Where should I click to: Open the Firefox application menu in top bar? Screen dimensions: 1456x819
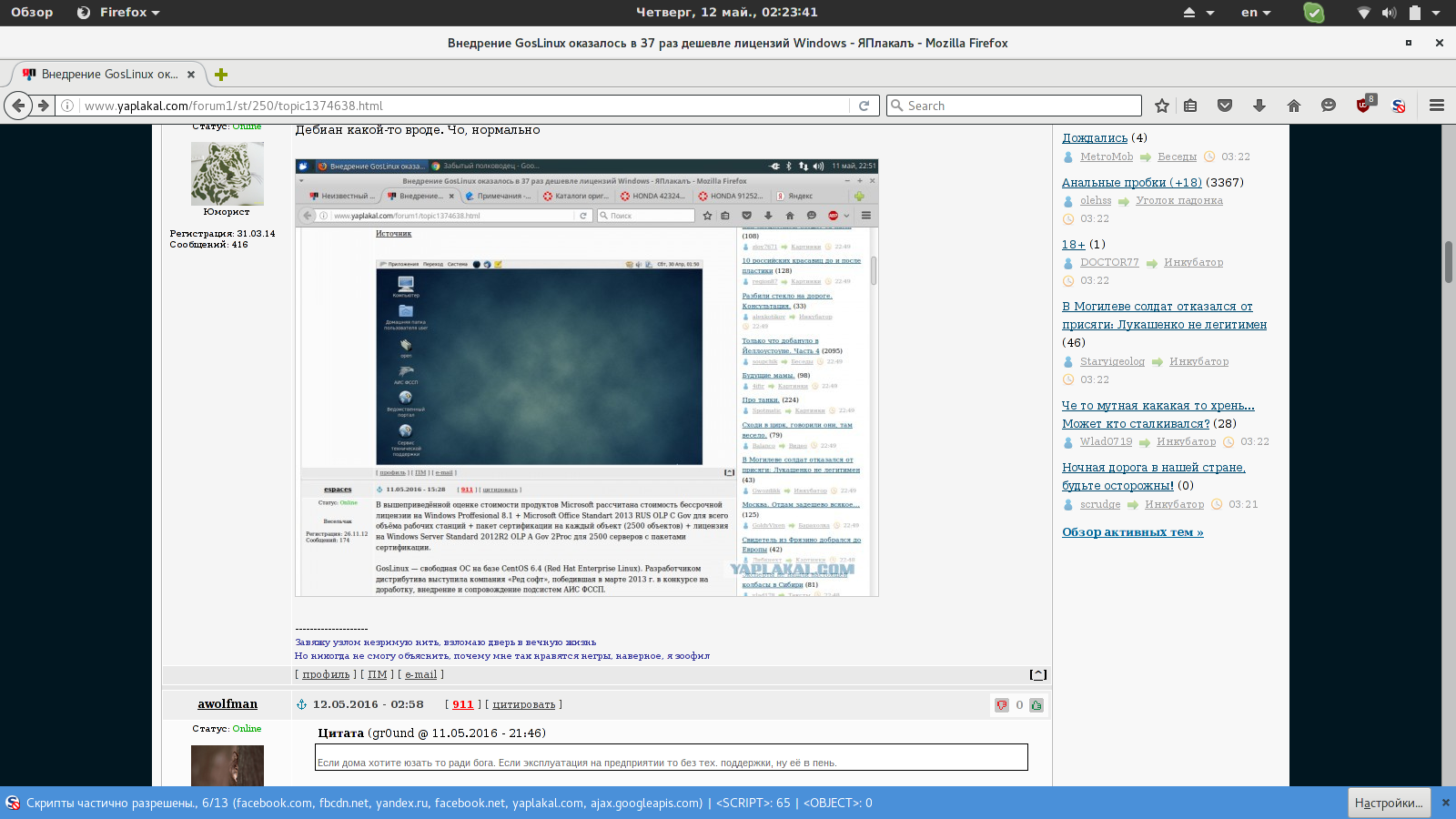point(119,13)
